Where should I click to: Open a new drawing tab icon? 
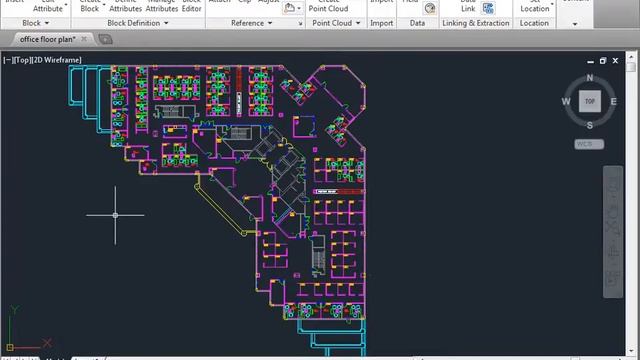tap(105, 39)
